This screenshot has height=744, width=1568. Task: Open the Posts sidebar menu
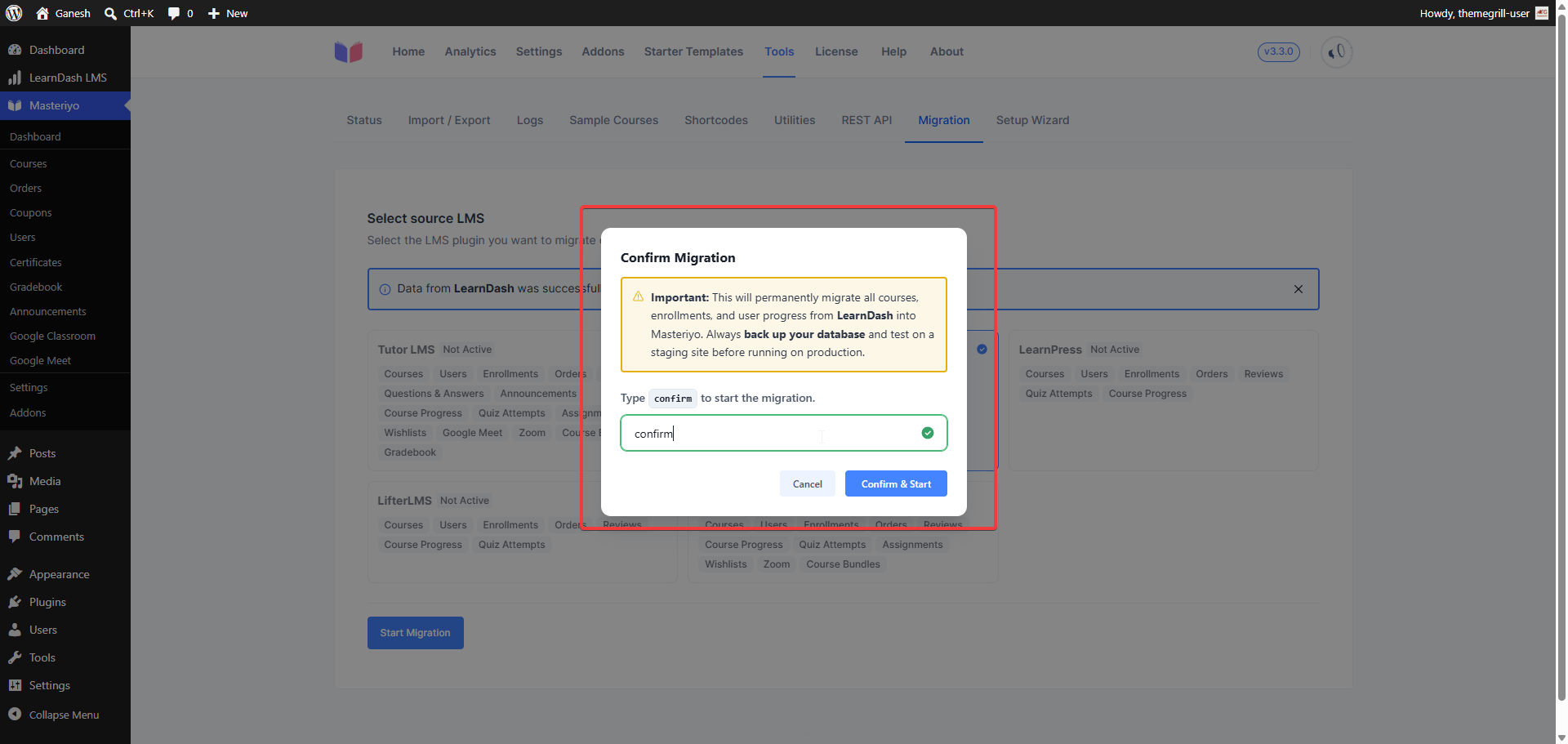tap(65, 453)
